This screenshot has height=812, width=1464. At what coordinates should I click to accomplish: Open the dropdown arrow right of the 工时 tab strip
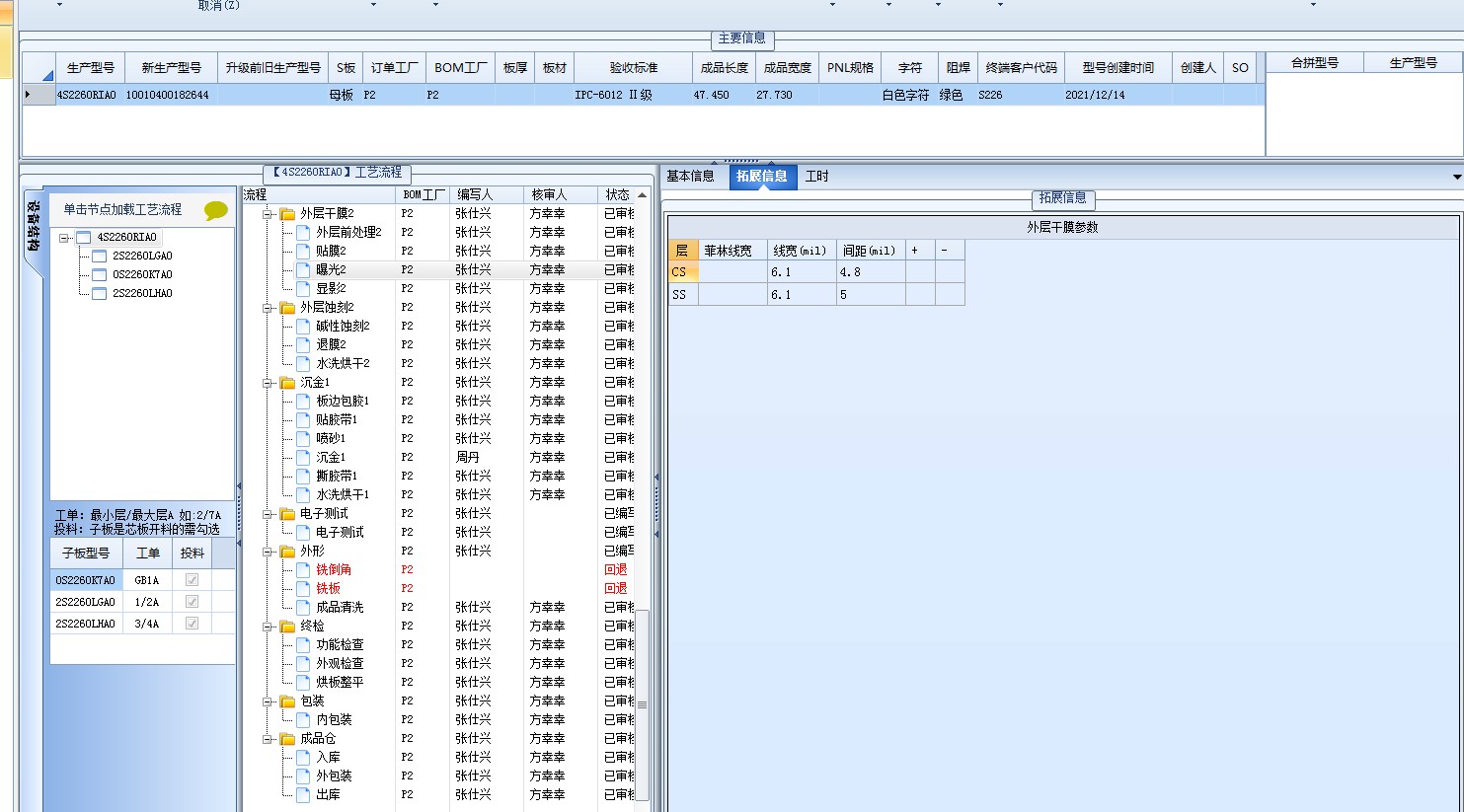point(1457,178)
